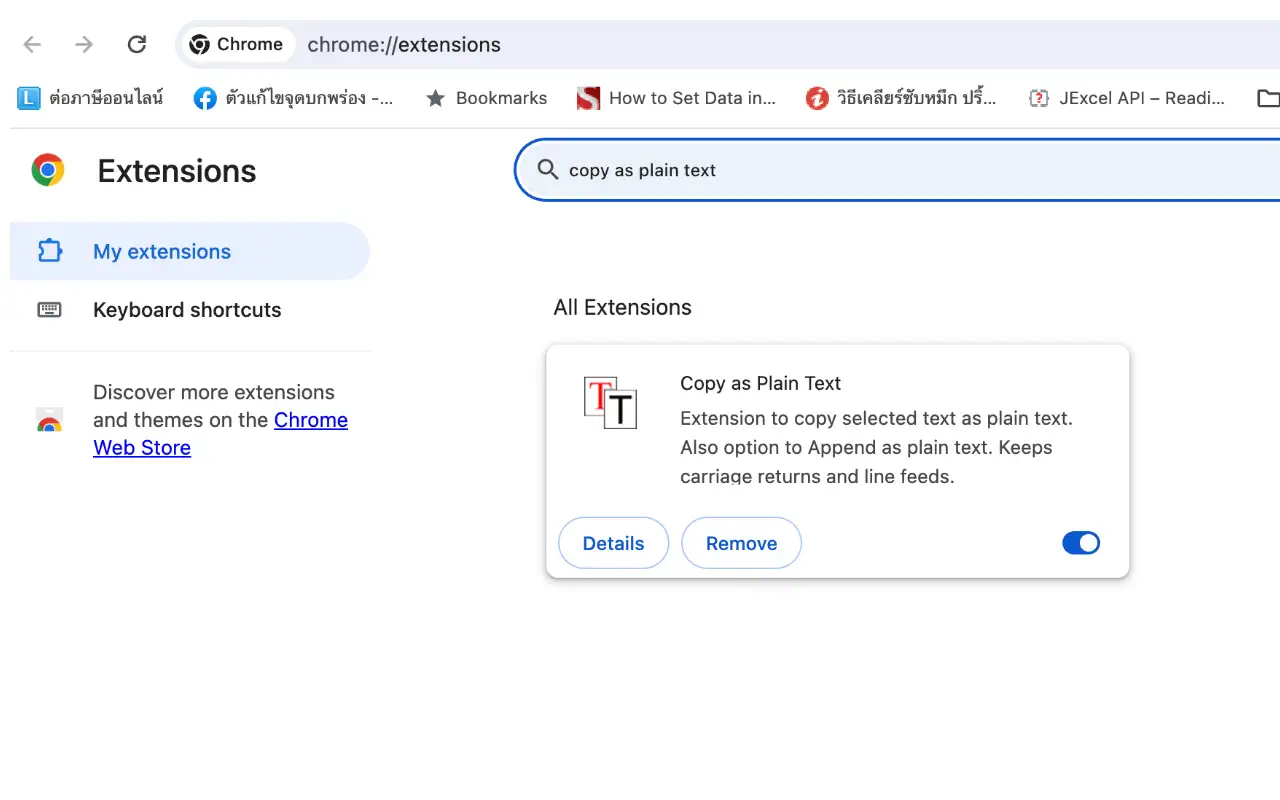1280x800 pixels.
Task: Click the Web Store icon in sidebar
Action: pos(49,420)
